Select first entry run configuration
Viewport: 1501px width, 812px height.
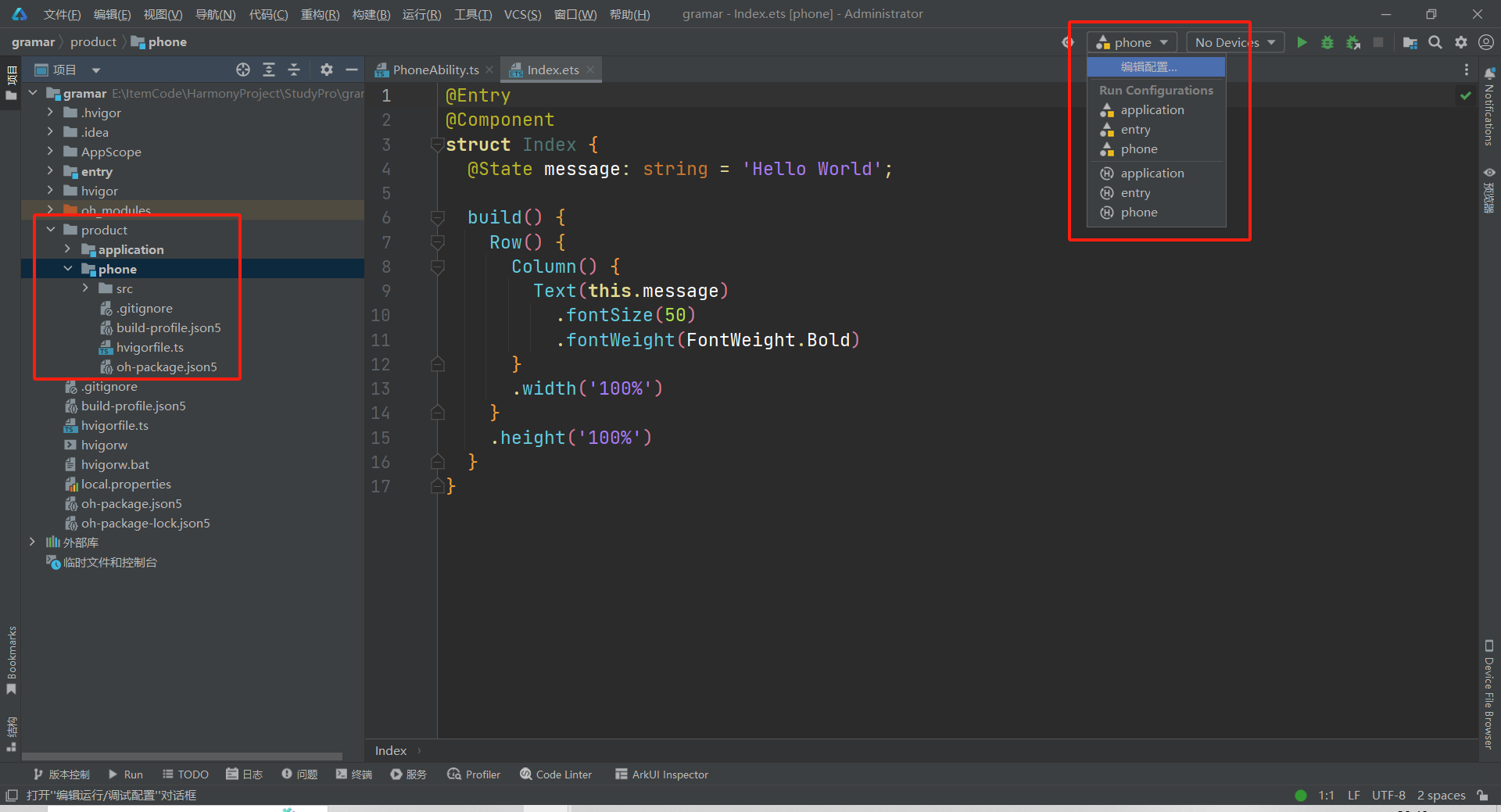pyautogui.click(x=1155, y=130)
